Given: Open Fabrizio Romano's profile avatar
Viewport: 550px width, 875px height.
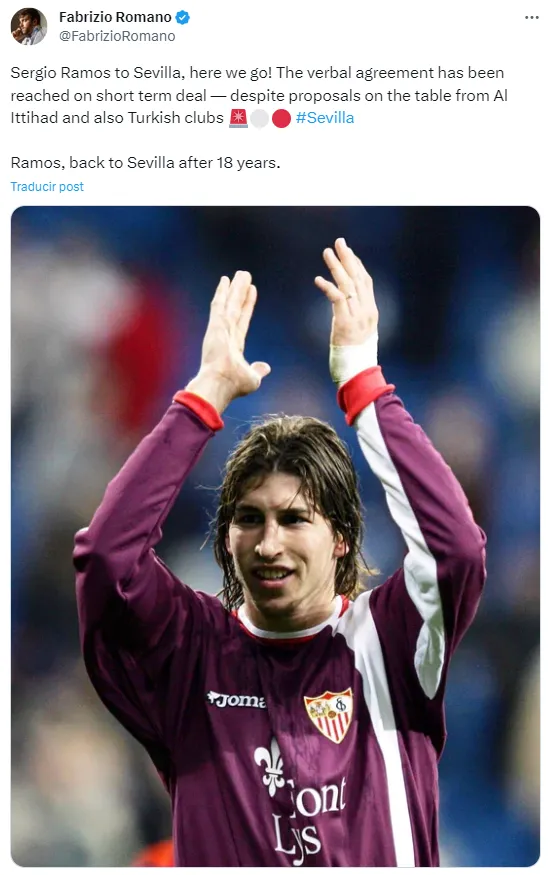Looking at the screenshot, I should coord(28,26).
